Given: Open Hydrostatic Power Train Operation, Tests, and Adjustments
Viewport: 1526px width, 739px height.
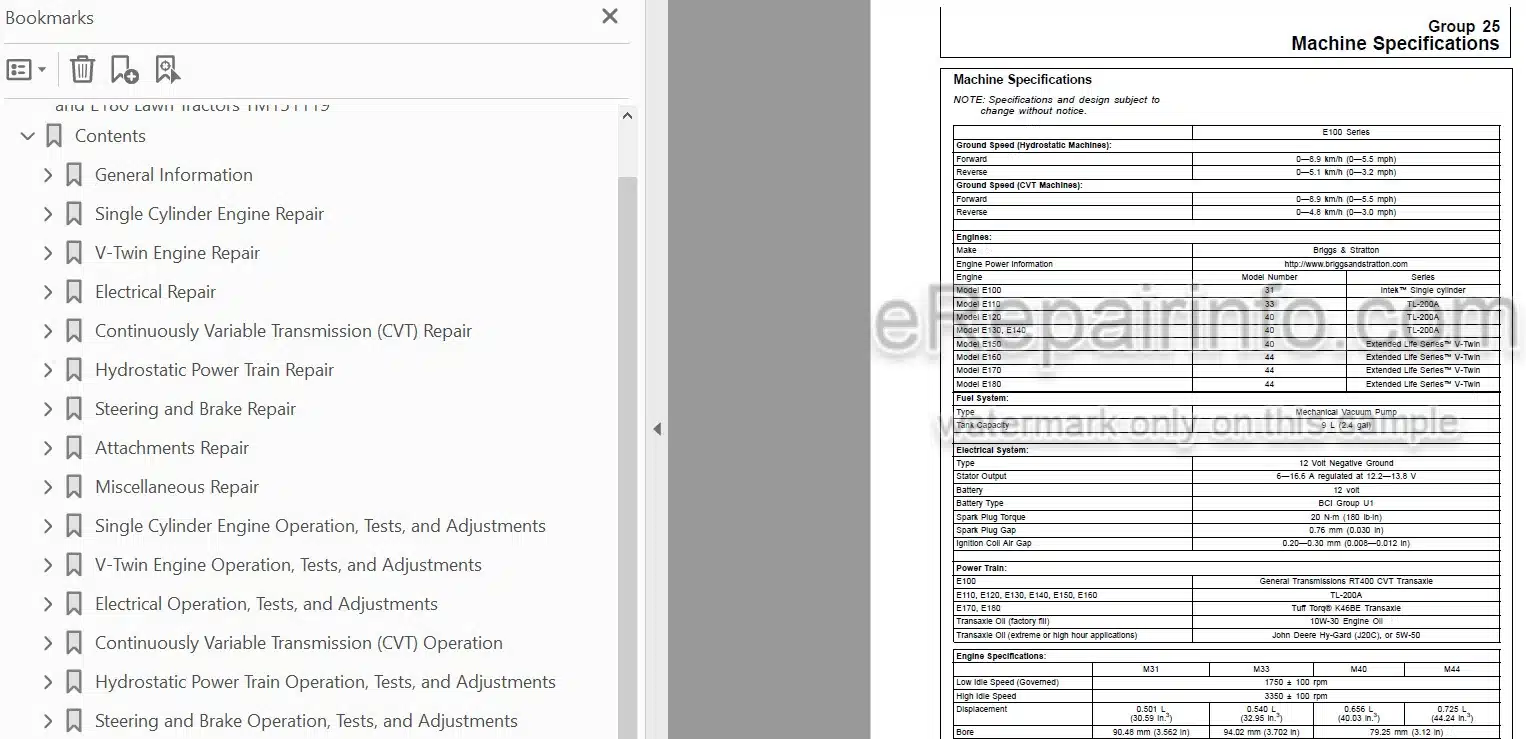Looking at the screenshot, I should [x=325, y=682].
